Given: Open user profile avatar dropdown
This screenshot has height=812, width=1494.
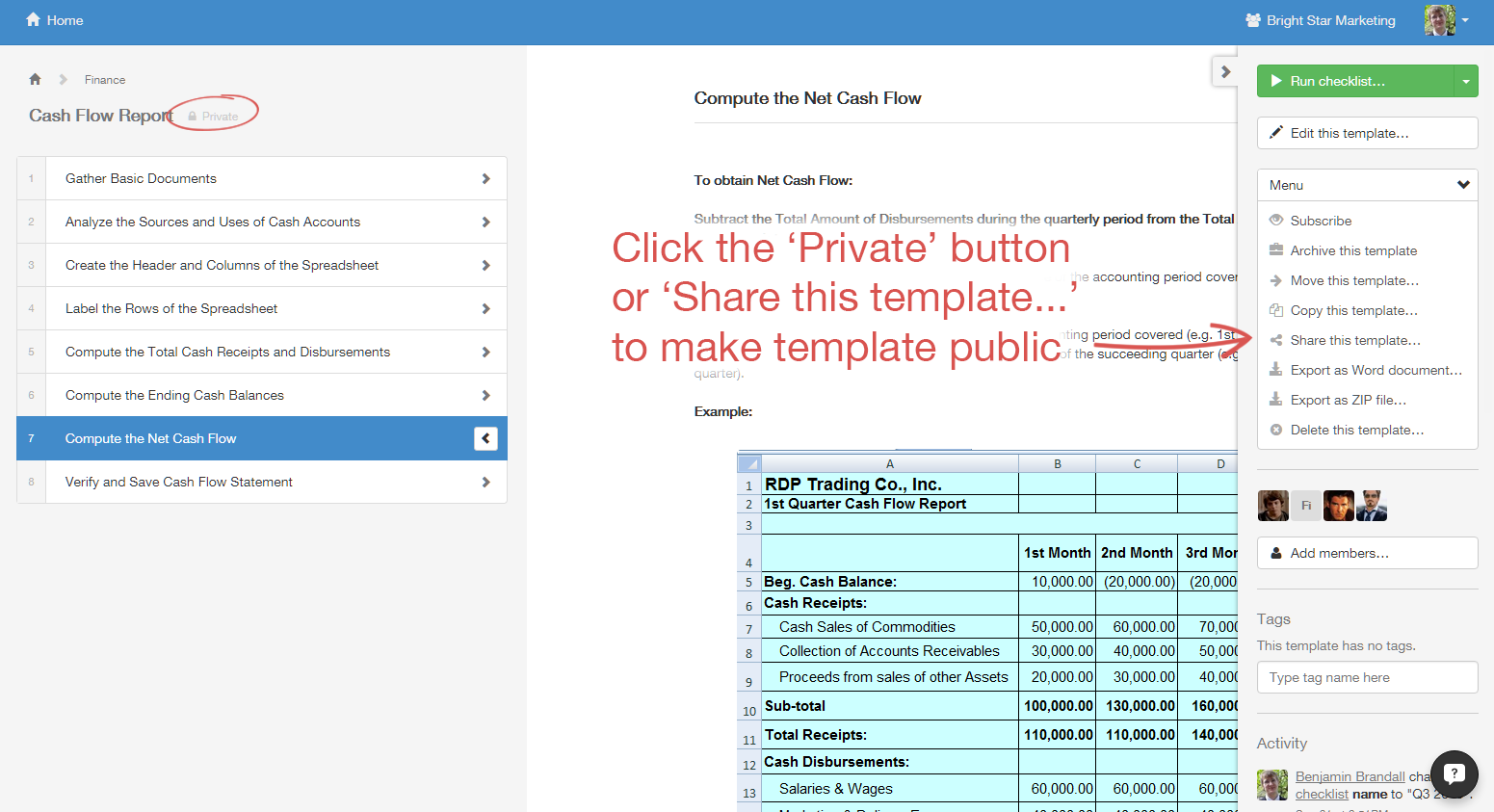Looking at the screenshot, I should (x=1447, y=20).
